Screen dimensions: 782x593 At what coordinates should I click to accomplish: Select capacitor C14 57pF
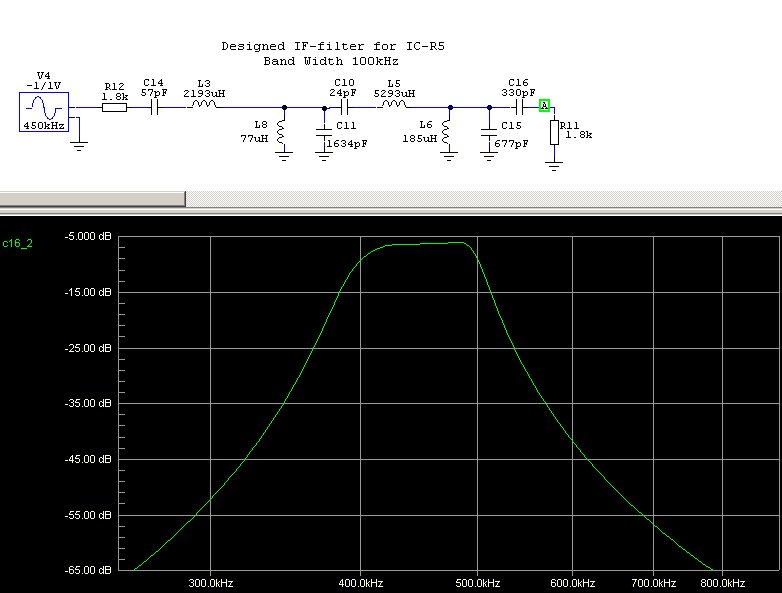tap(155, 107)
